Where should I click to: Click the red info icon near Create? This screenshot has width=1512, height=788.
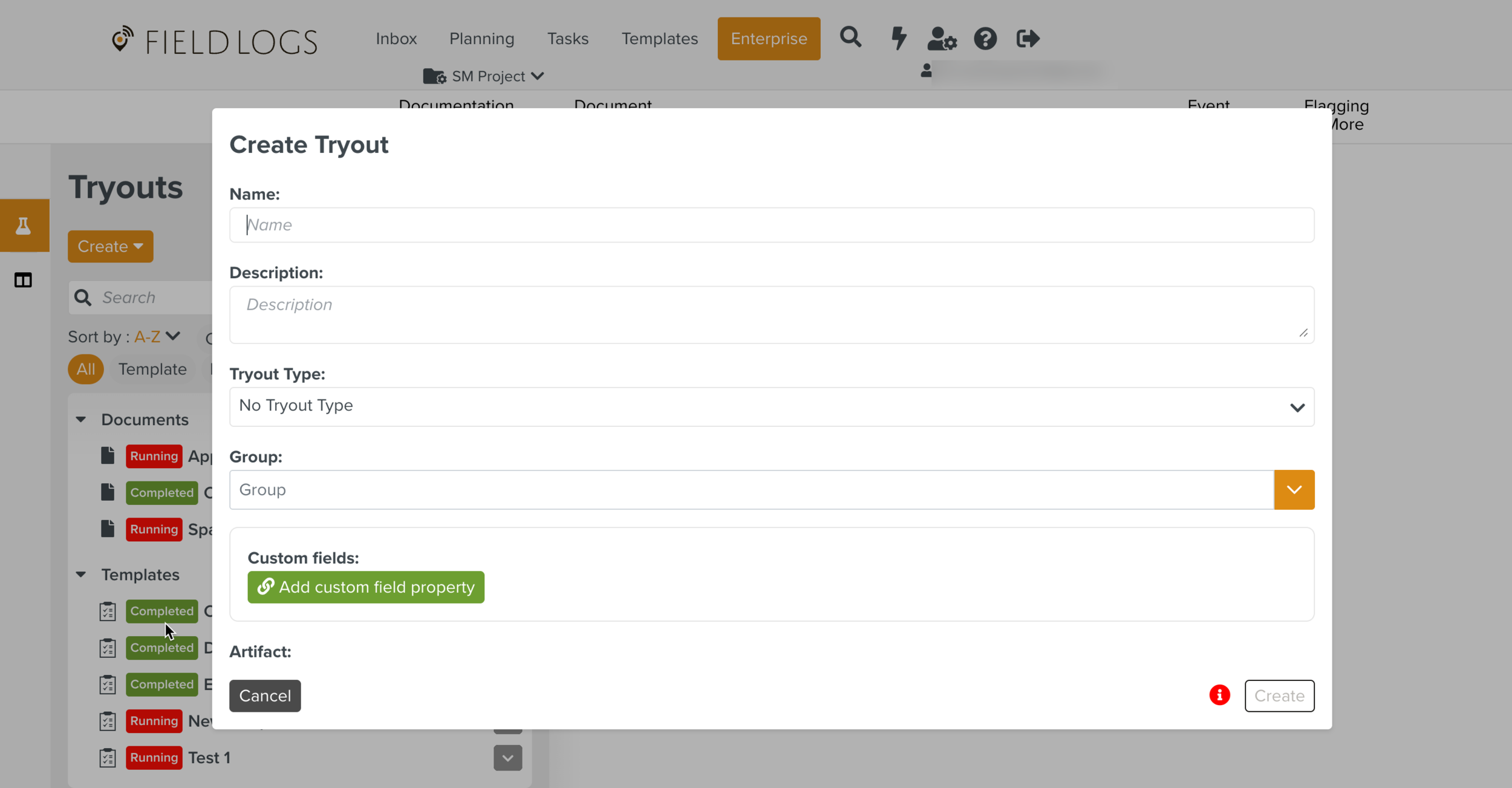pyautogui.click(x=1219, y=695)
